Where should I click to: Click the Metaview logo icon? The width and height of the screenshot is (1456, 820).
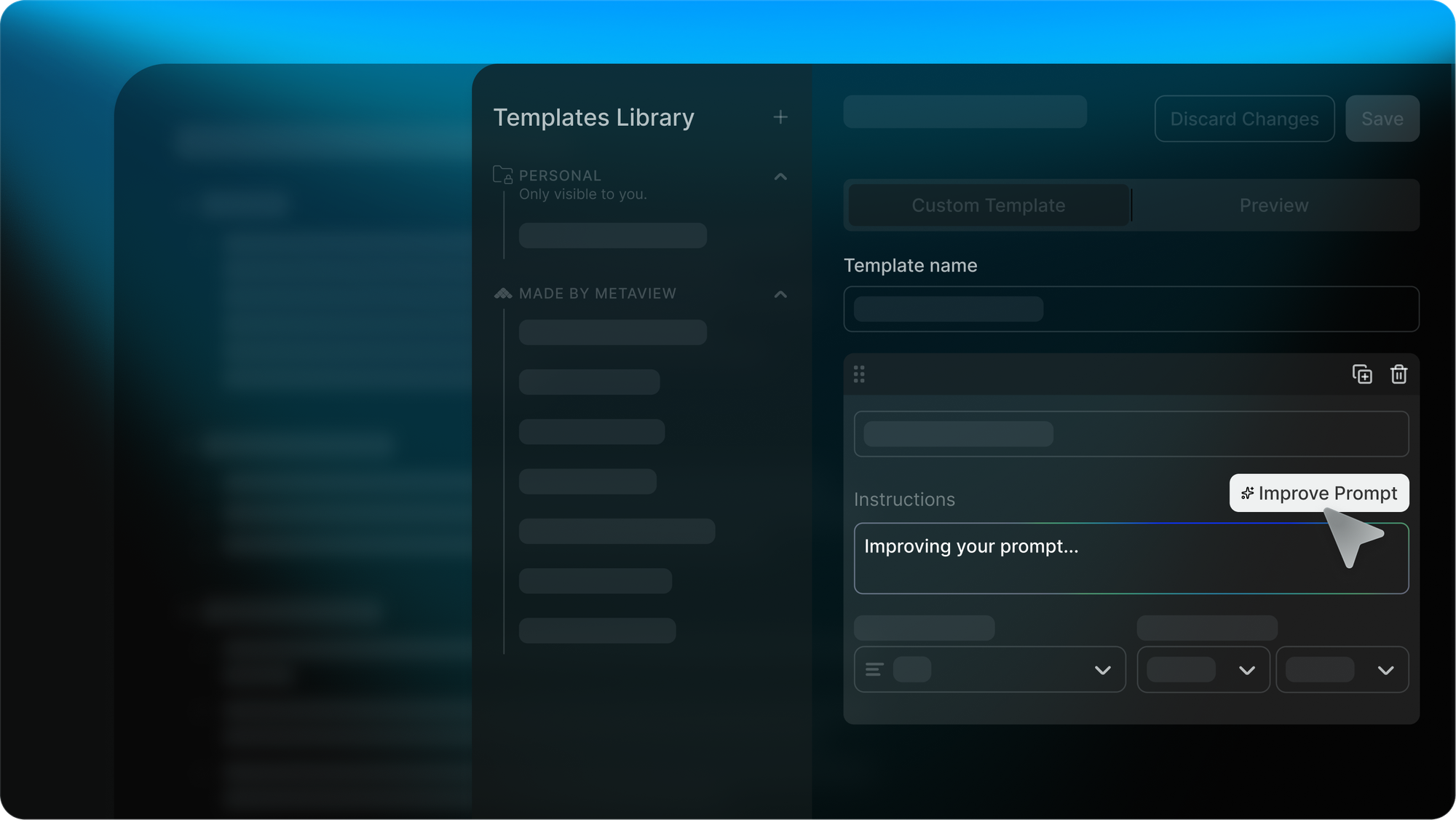(x=503, y=293)
